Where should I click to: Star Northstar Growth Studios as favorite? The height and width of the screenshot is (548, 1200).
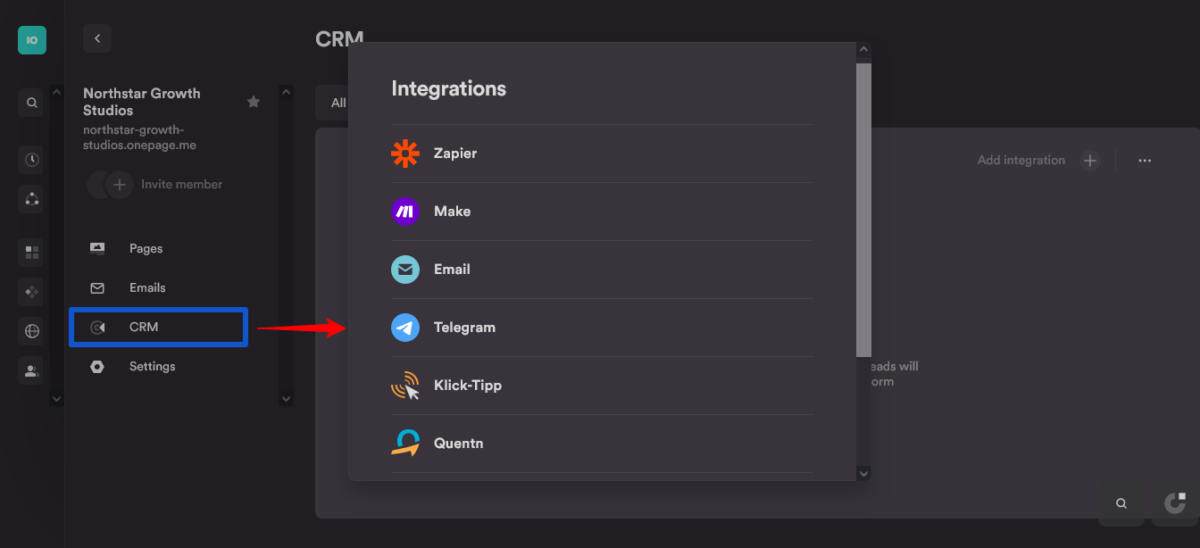pyautogui.click(x=253, y=102)
